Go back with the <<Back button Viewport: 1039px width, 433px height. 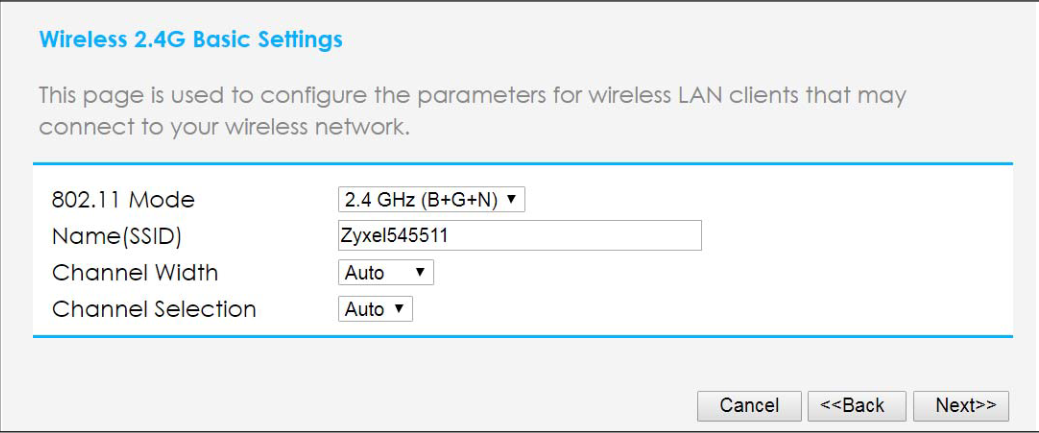(x=856, y=405)
